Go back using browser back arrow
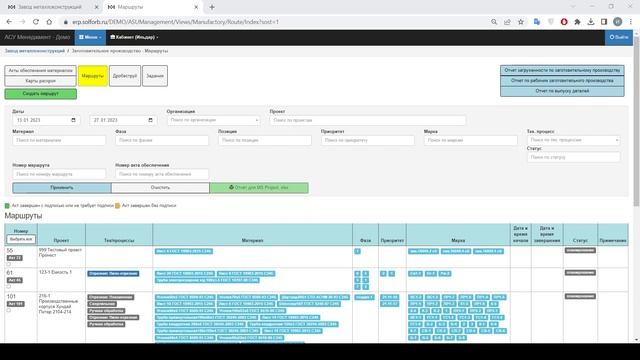 click(9, 22)
